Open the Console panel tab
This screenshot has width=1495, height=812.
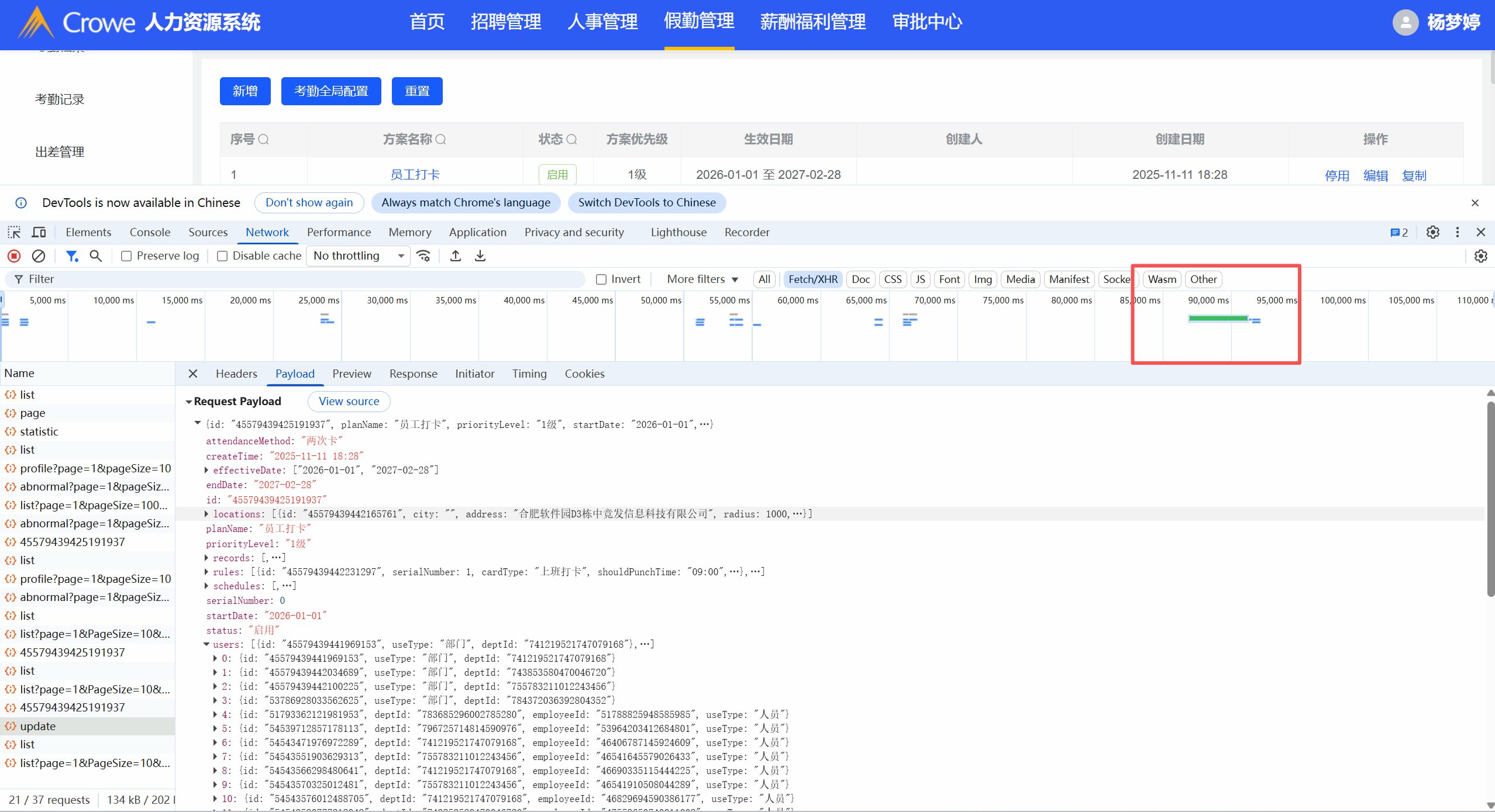150,233
